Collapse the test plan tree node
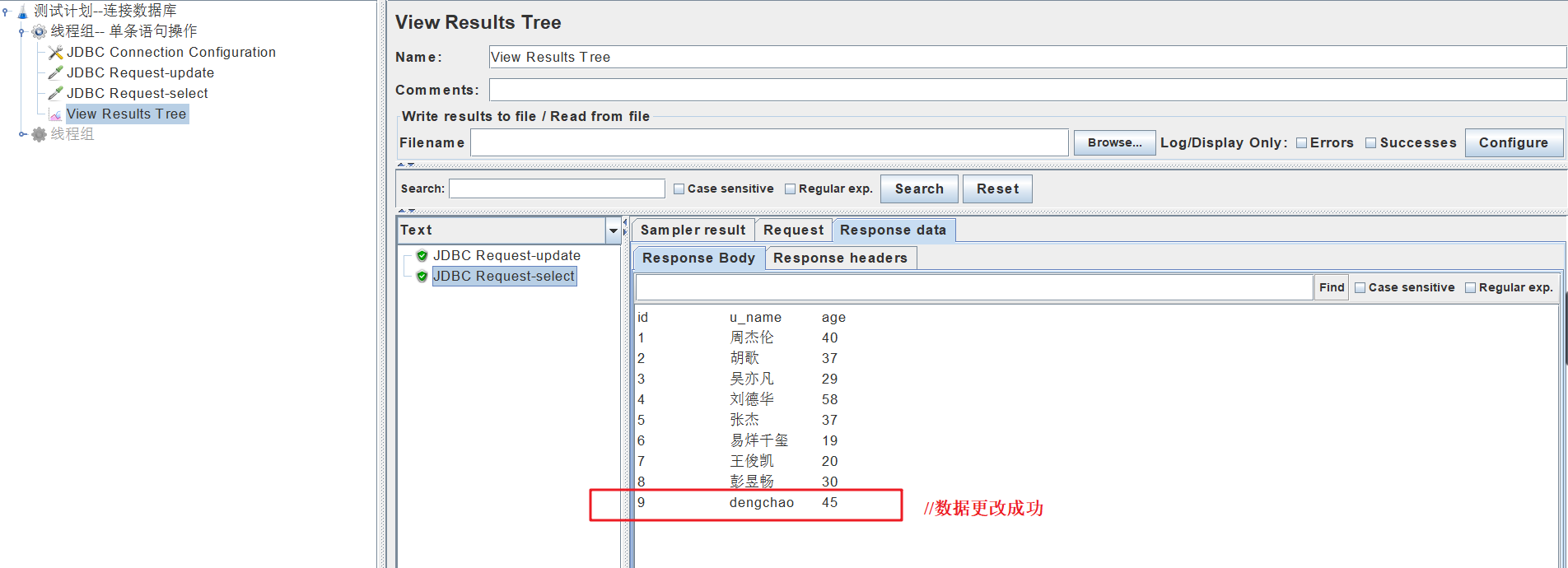The height and width of the screenshot is (568, 1568). point(6,12)
